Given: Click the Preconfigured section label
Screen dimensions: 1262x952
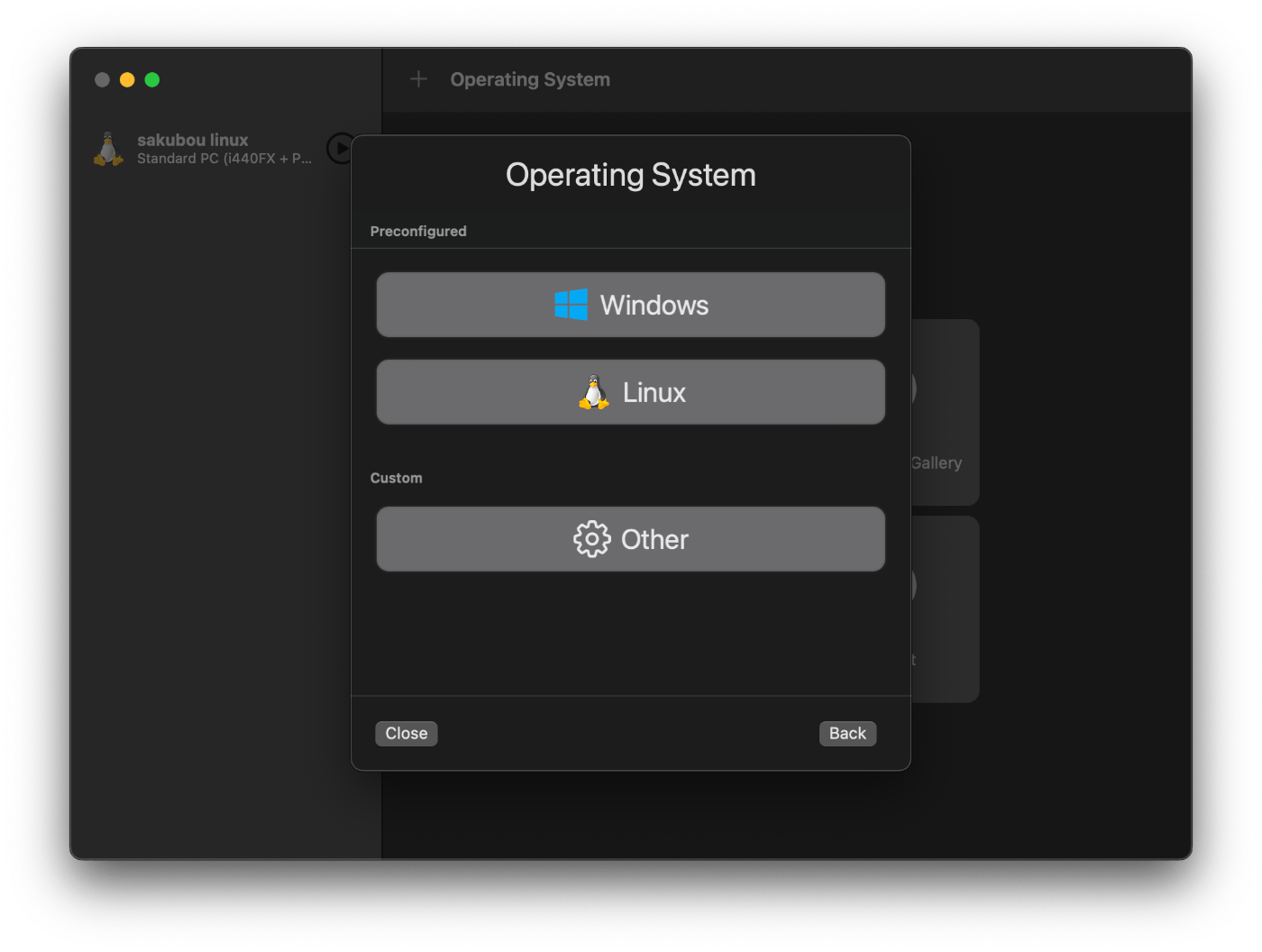Looking at the screenshot, I should point(418,232).
